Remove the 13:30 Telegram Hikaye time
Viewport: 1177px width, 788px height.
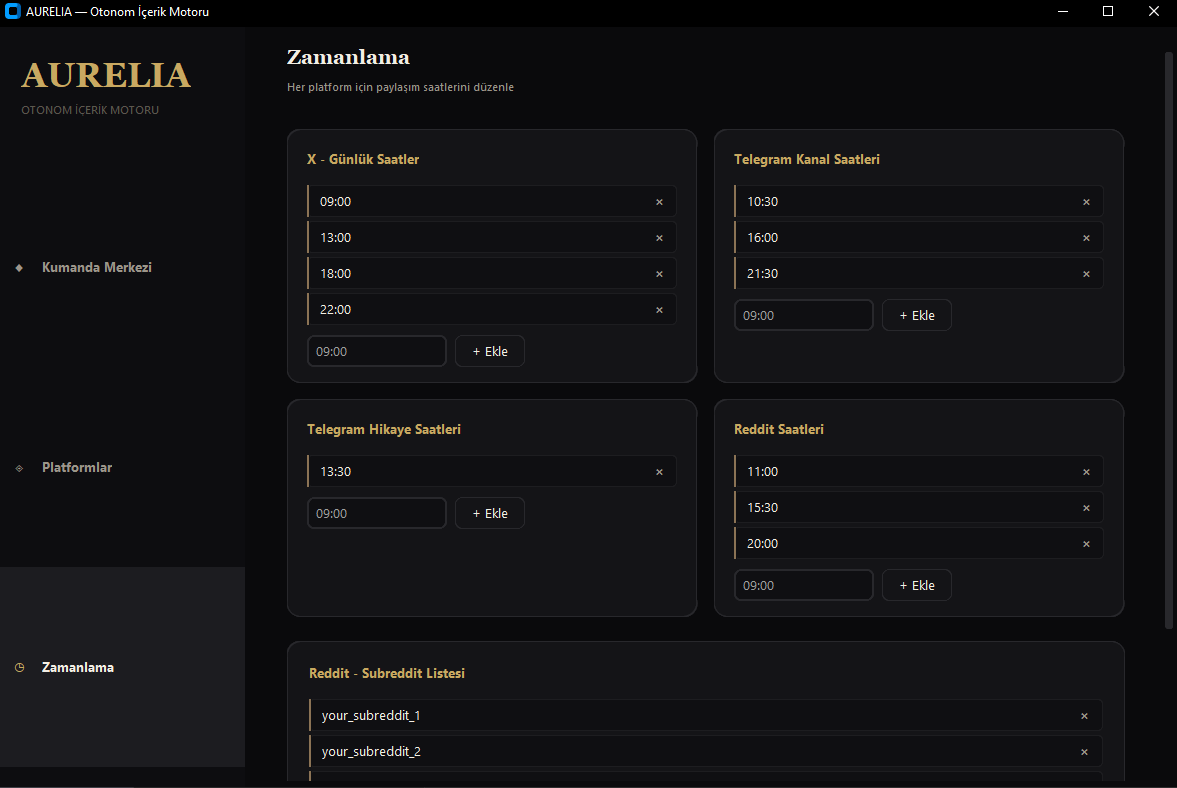tap(659, 472)
